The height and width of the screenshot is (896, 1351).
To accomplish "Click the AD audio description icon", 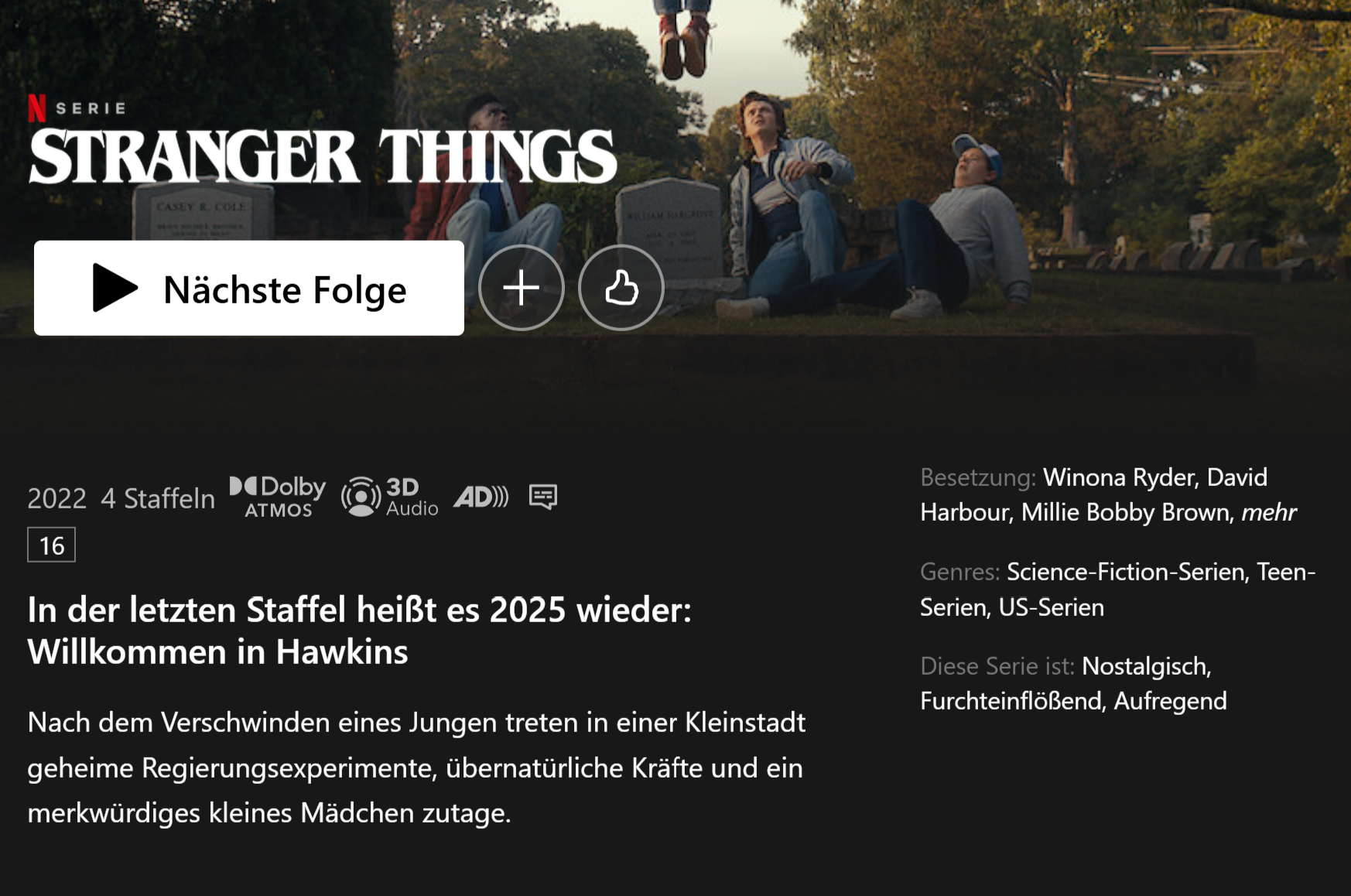I will 481,497.
